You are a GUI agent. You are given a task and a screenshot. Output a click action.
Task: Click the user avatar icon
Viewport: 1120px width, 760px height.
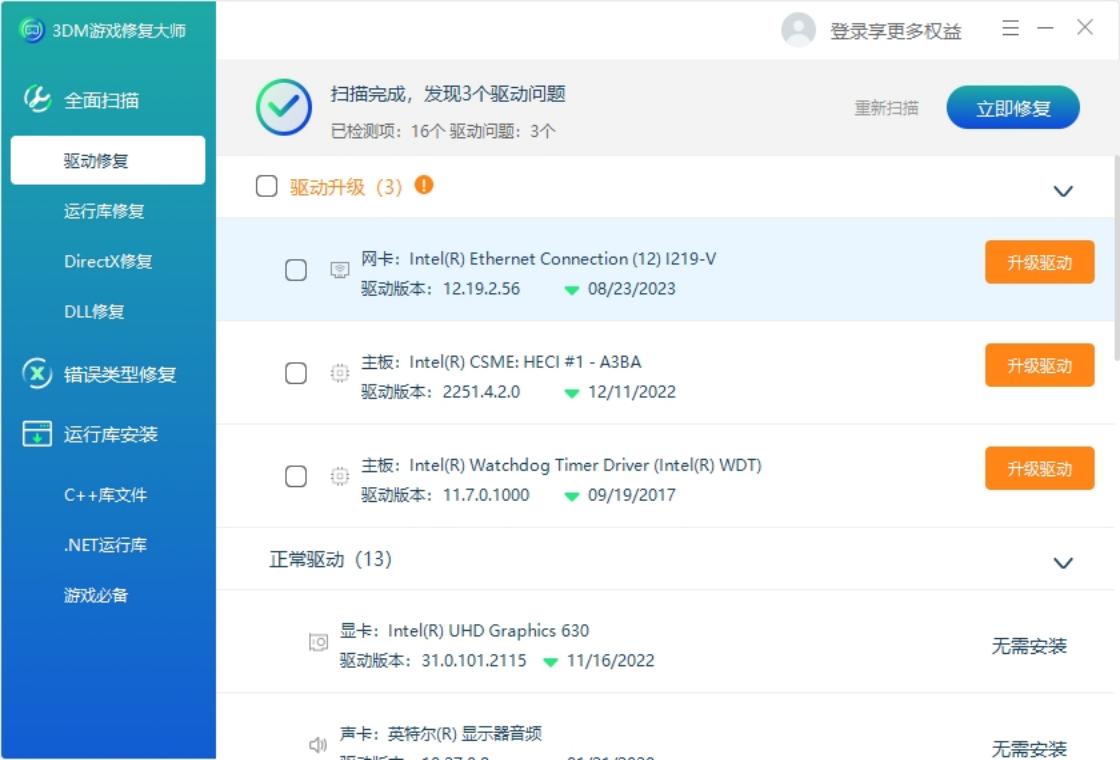point(799,30)
